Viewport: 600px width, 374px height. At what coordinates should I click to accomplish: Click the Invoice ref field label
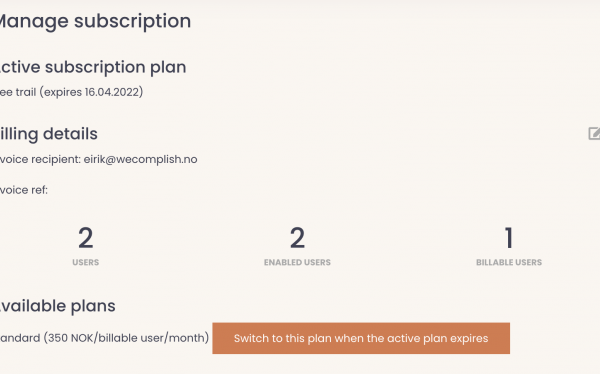[x=24, y=190]
